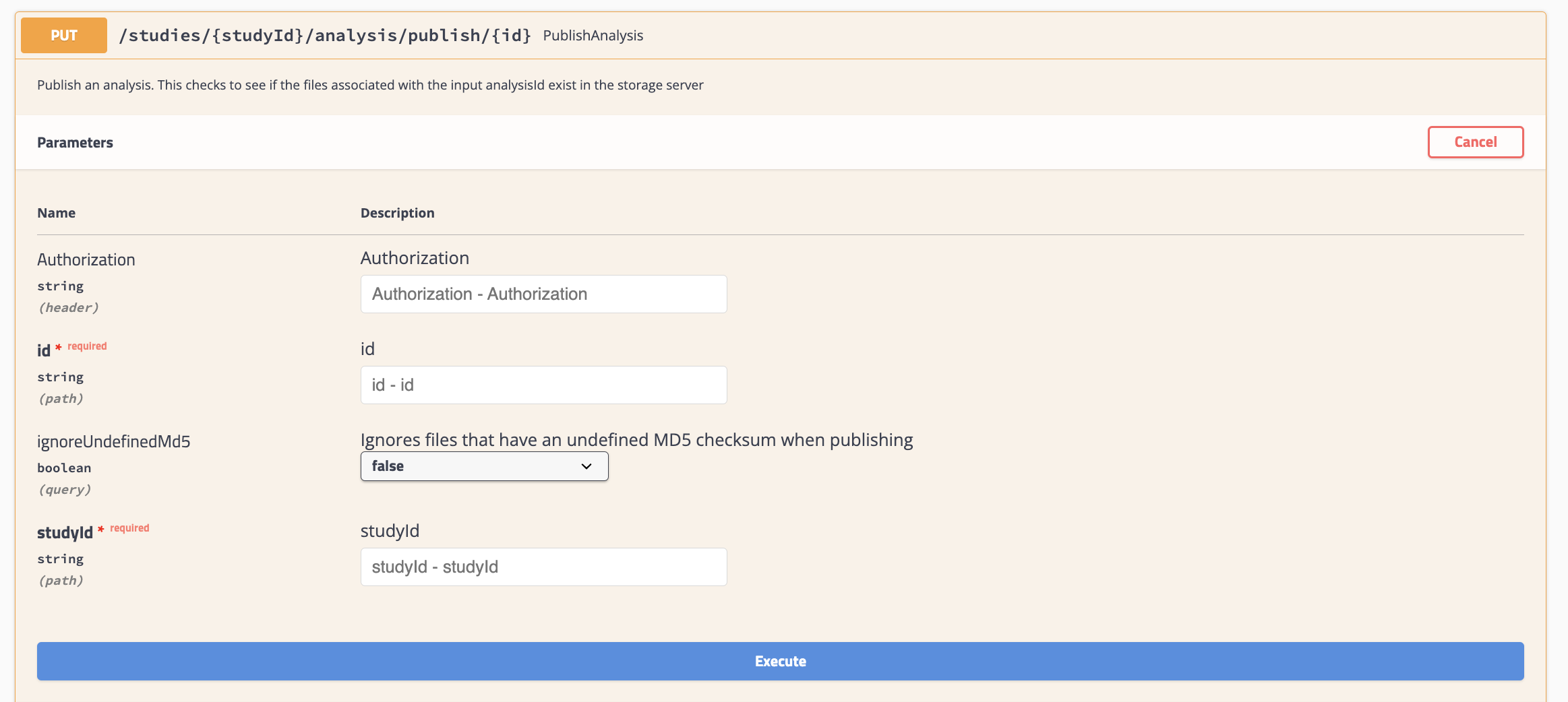The image size is (1568, 702).
Task: Click the MD5 checksum description text
Action: tap(636, 440)
